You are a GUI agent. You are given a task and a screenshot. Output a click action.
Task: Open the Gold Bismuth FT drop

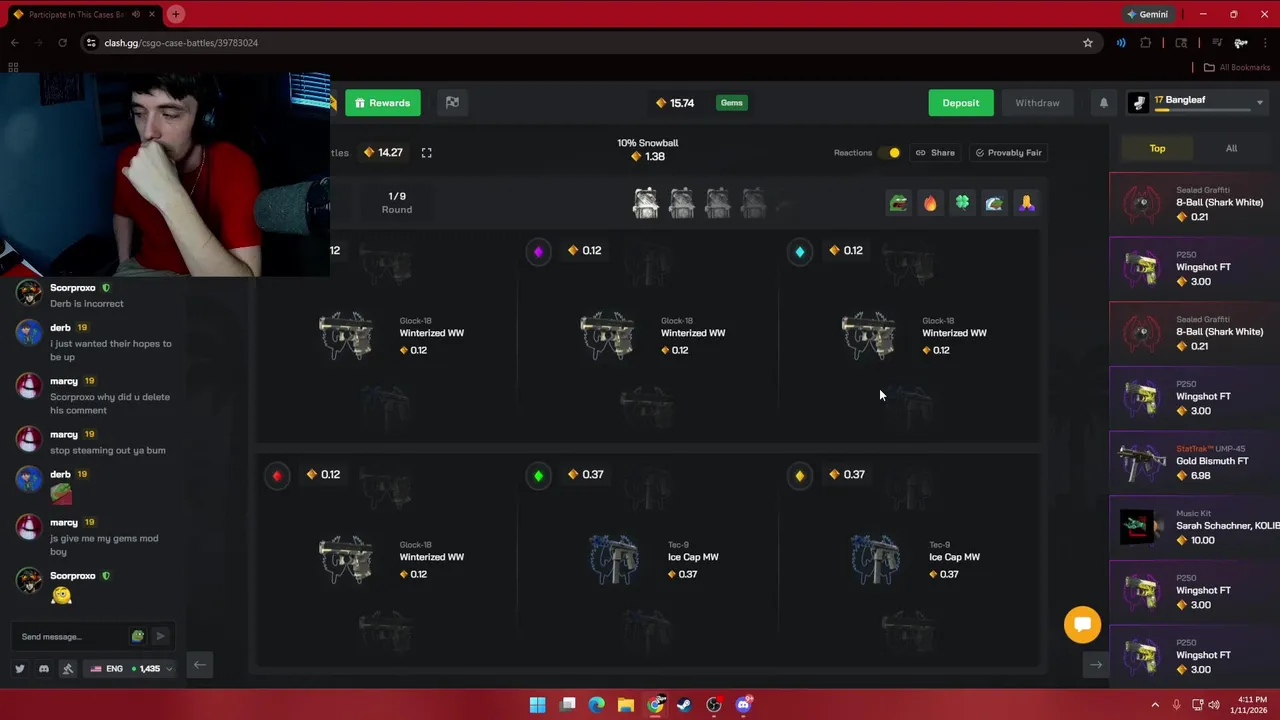click(1194, 462)
